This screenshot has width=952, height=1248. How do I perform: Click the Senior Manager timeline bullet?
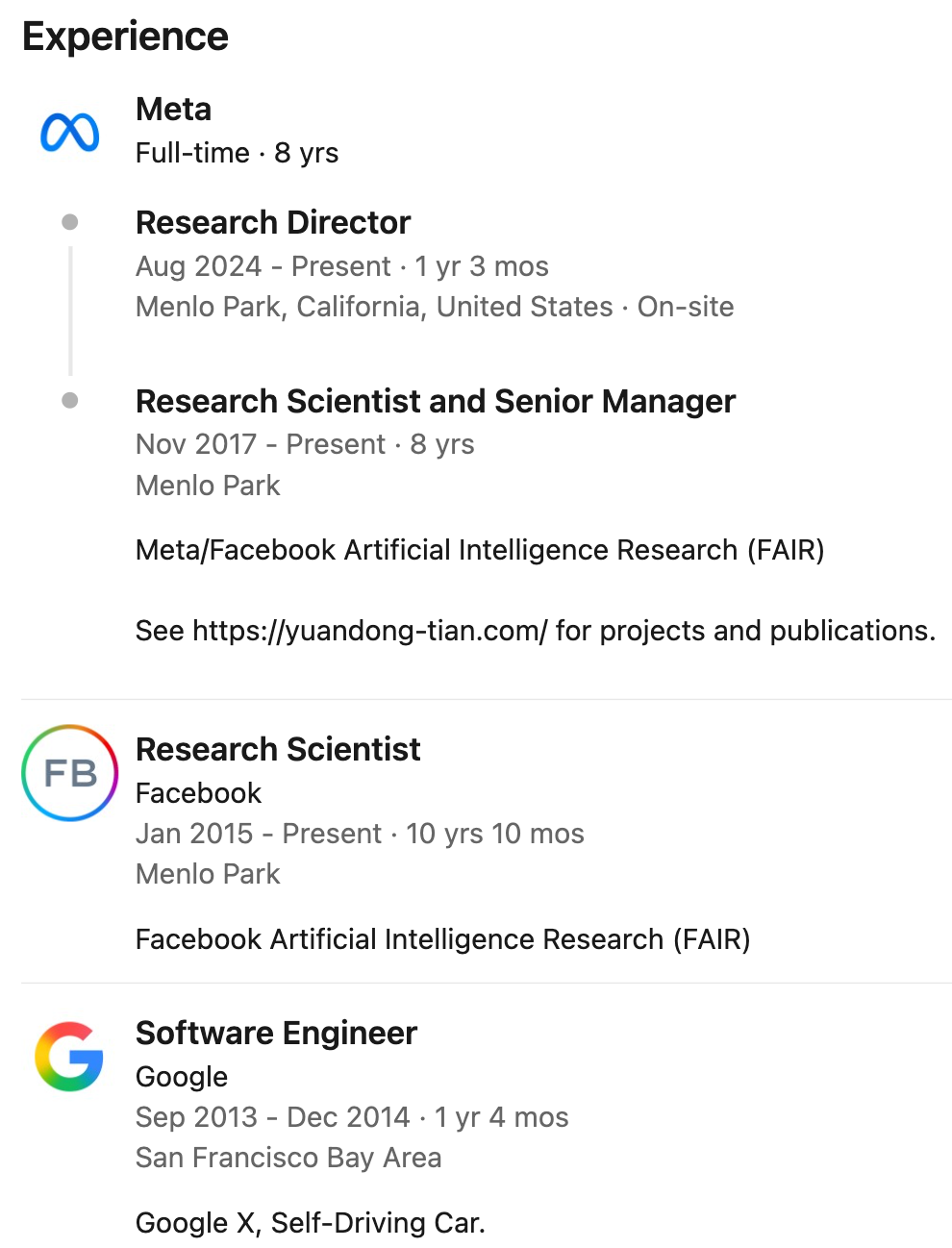click(69, 400)
